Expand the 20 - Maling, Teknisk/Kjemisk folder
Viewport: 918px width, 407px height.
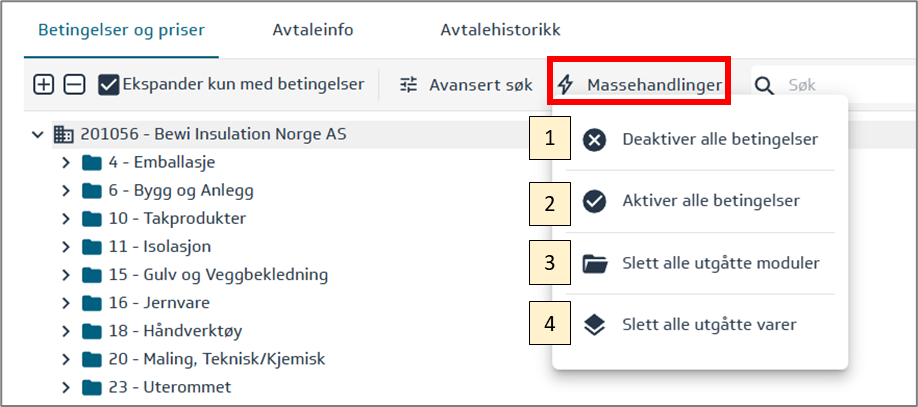click(x=67, y=358)
